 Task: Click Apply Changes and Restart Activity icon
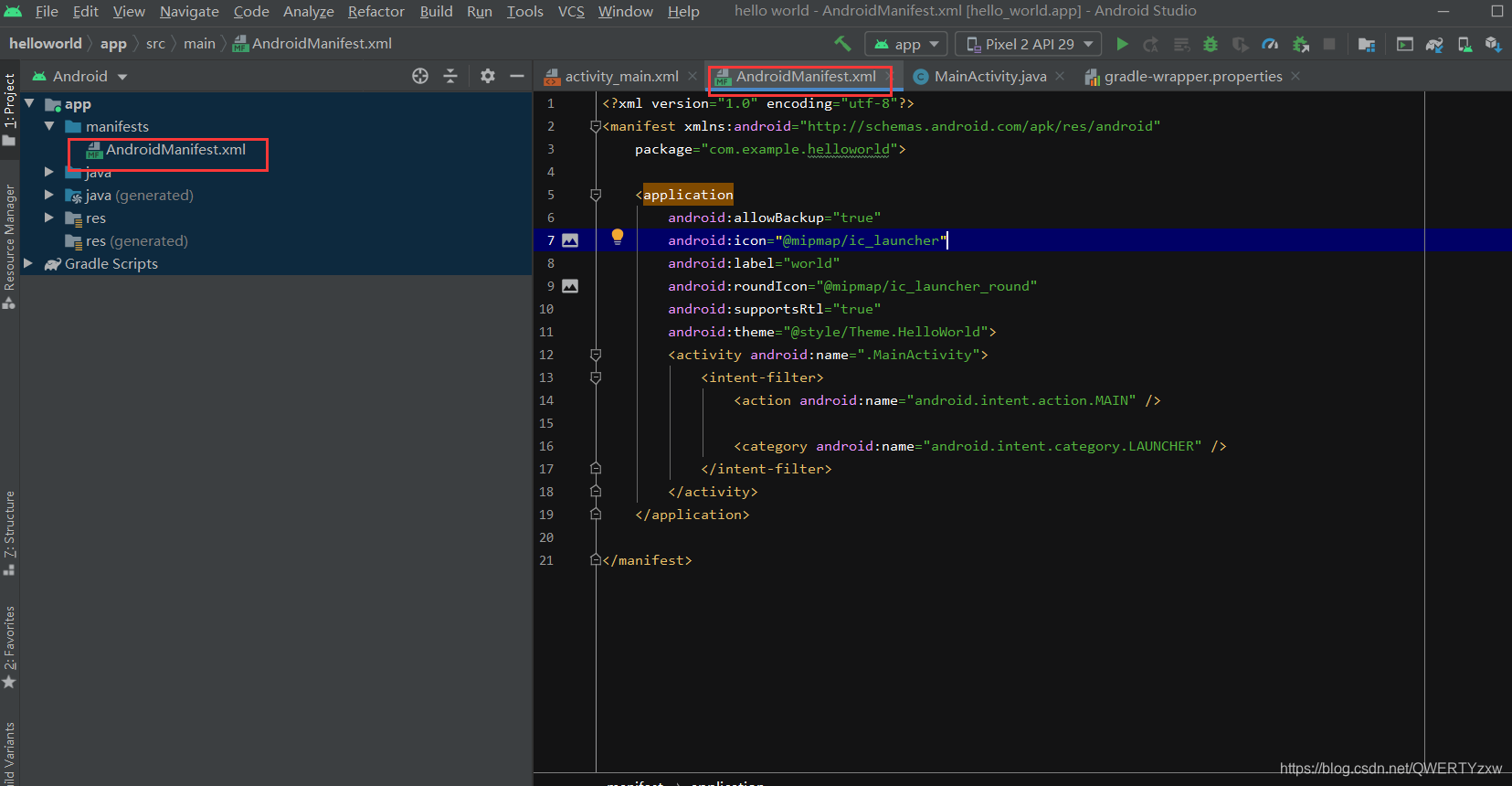(x=1151, y=44)
